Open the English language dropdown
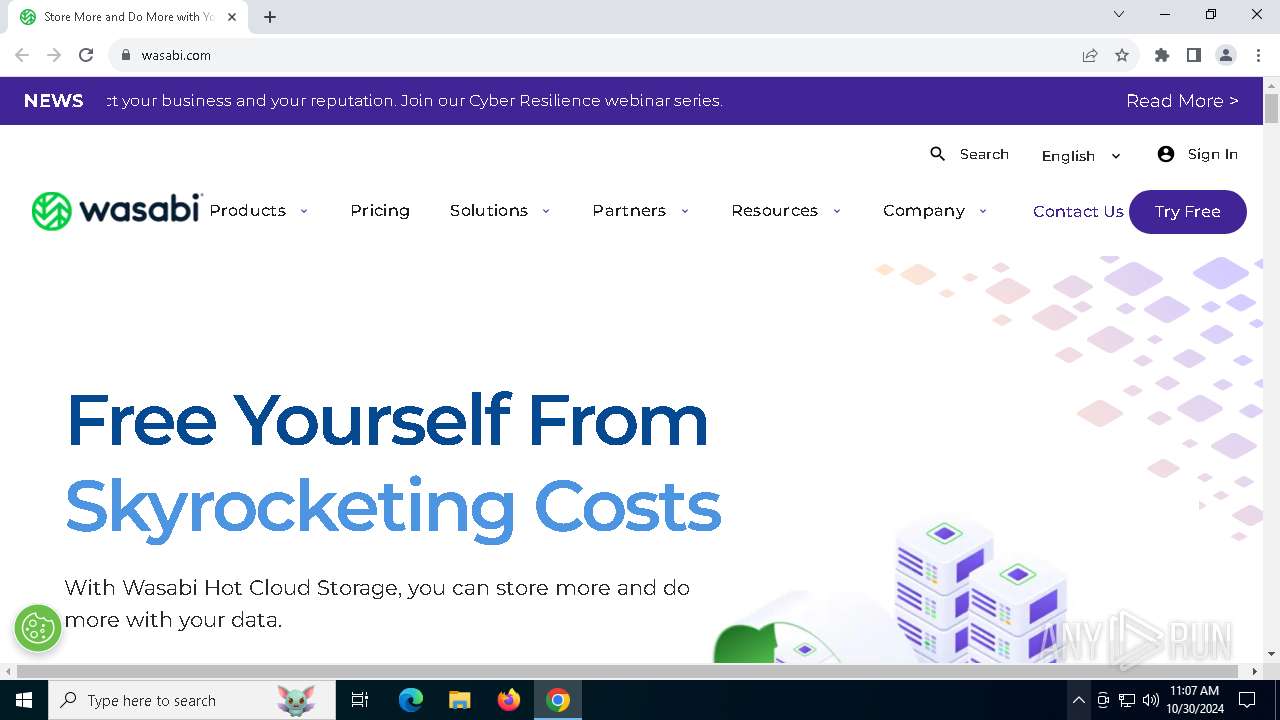Screen dimensions: 1280x720 click(1081, 156)
